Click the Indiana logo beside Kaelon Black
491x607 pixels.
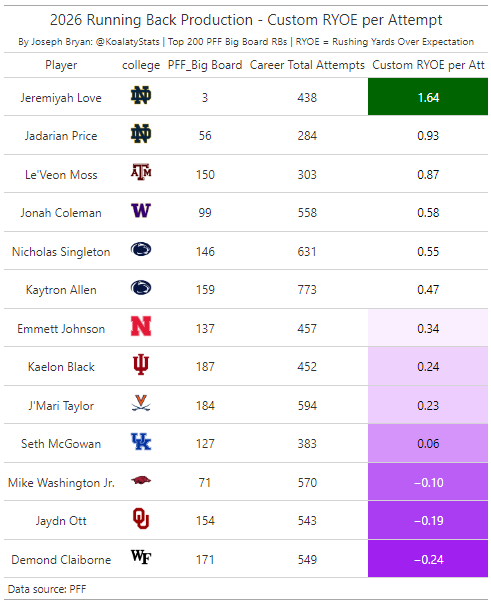point(141,364)
